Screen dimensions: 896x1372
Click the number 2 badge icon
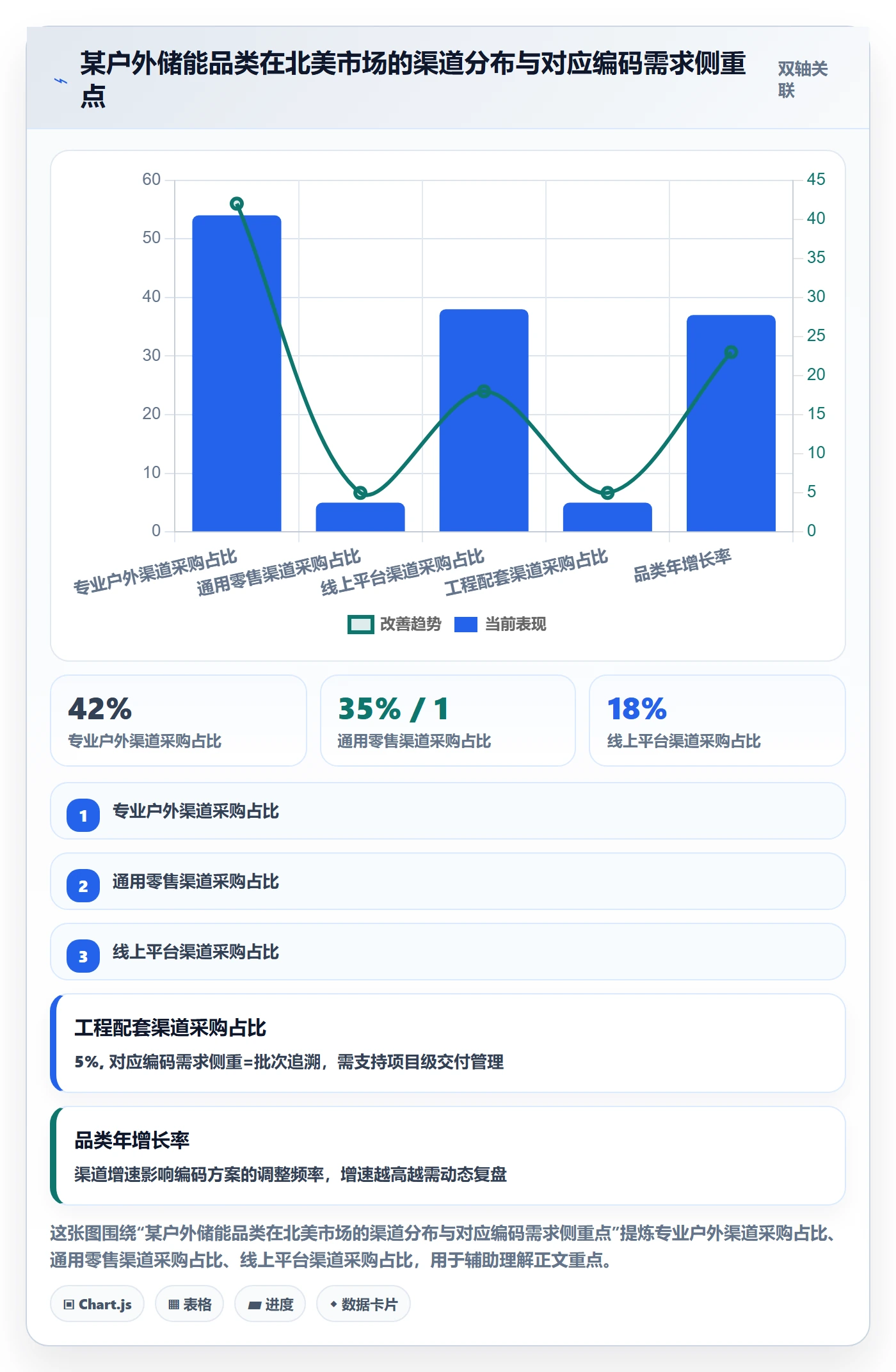[x=83, y=886]
